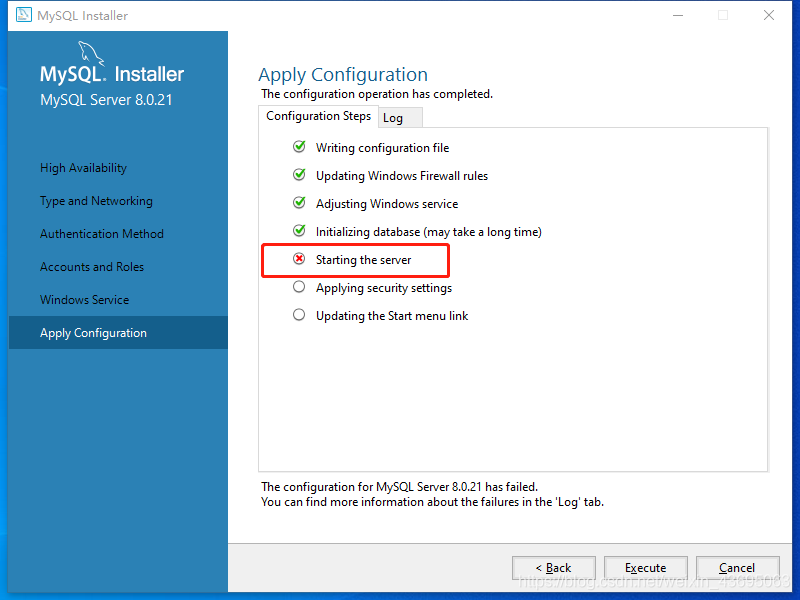
Task: Click green check beside Writing configuration file
Action: tap(299, 147)
